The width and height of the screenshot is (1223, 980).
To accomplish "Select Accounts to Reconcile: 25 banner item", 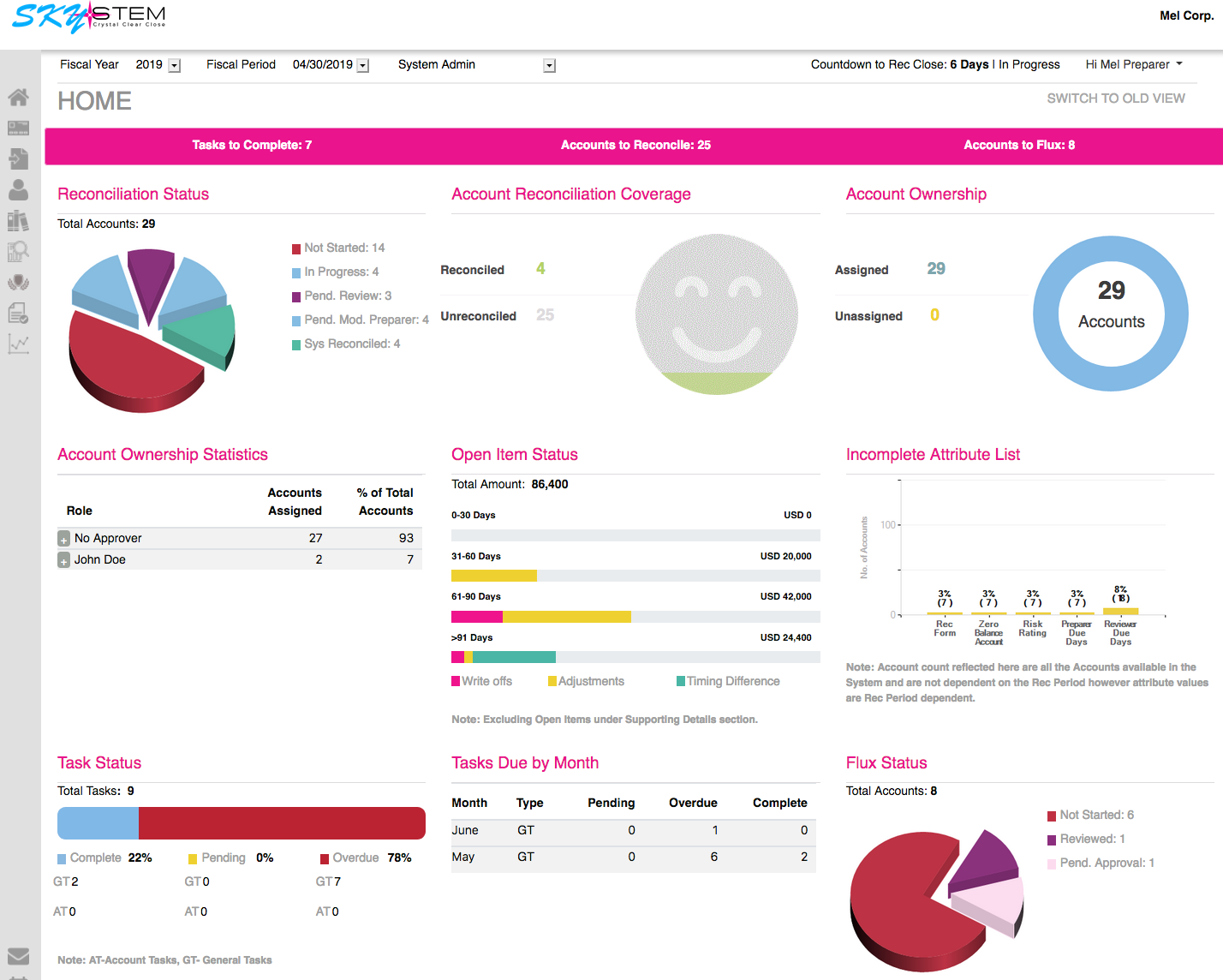I will pyautogui.click(x=635, y=146).
